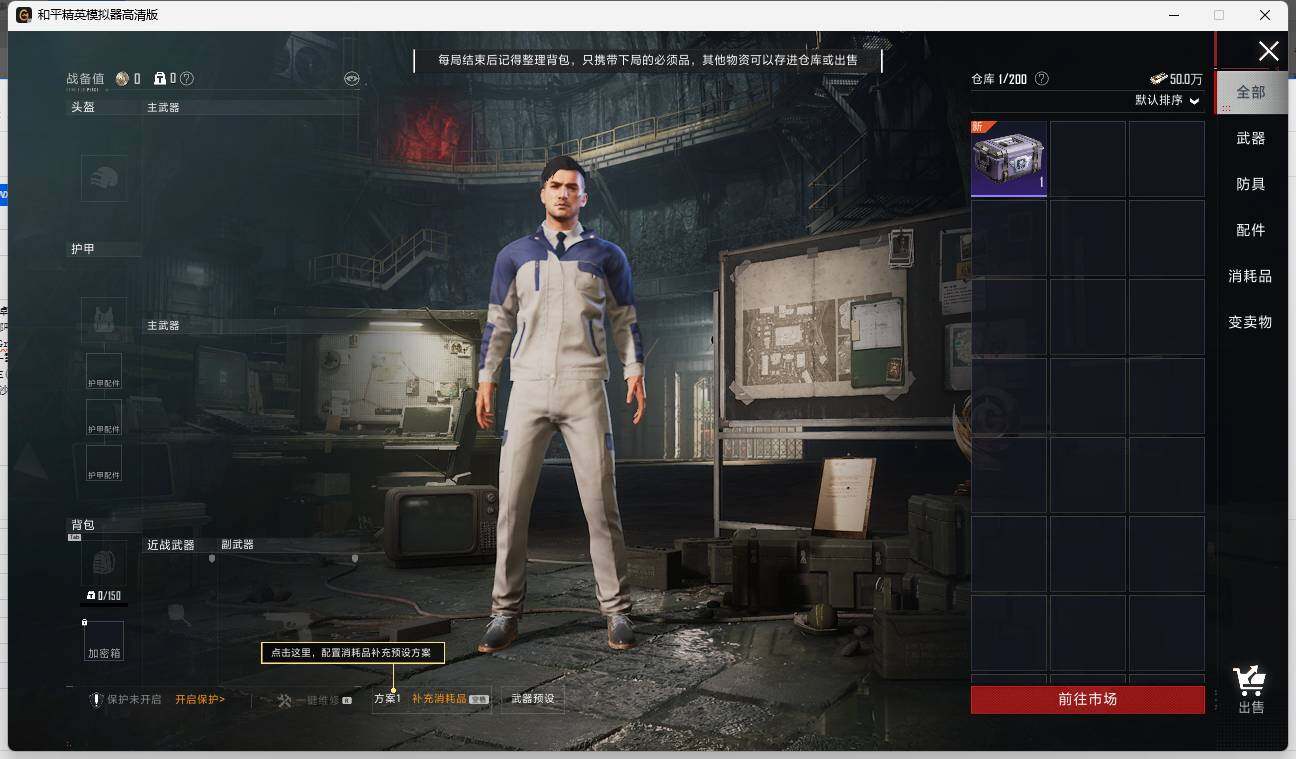Click the 战备值 coin icon
1296x759 pixels.
coord(123,78)
